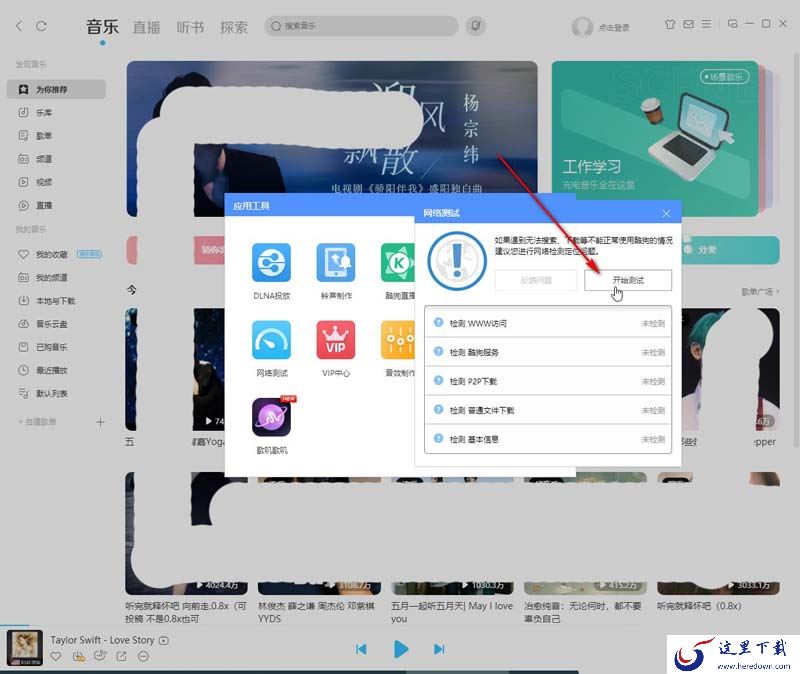Skip to next track
The height and width of the screenshot is (674, 800).
439,649
